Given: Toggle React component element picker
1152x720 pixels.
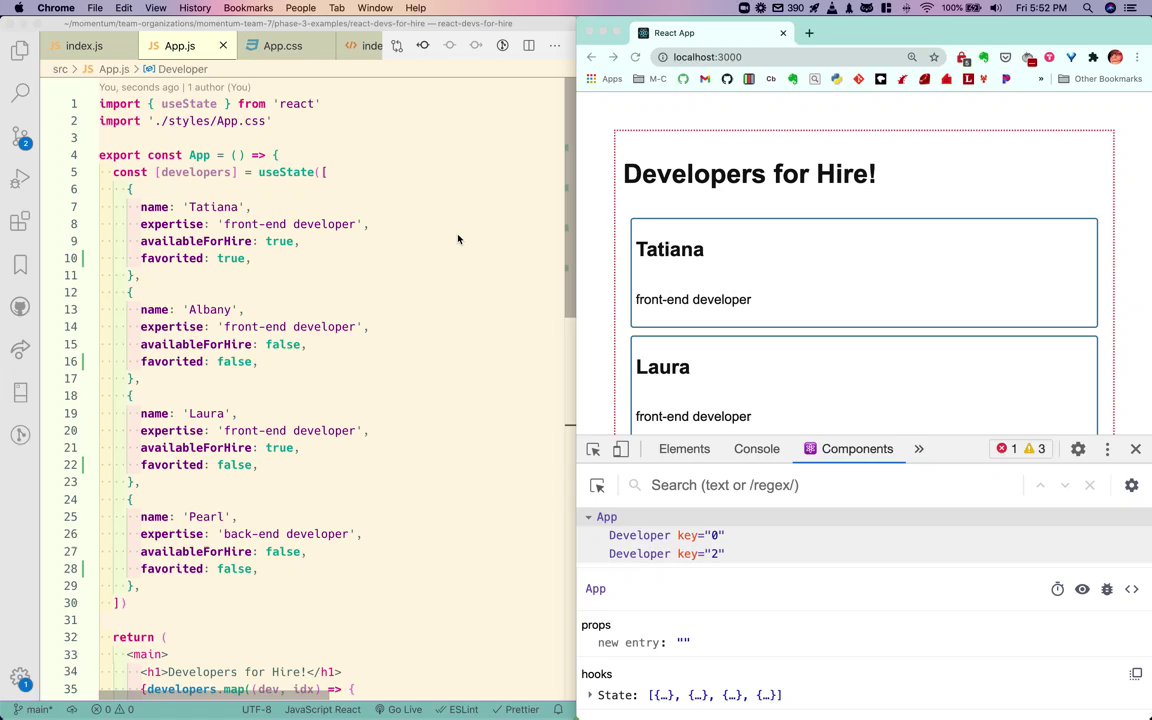Looking at the screenshot, I should coord(597,485).
